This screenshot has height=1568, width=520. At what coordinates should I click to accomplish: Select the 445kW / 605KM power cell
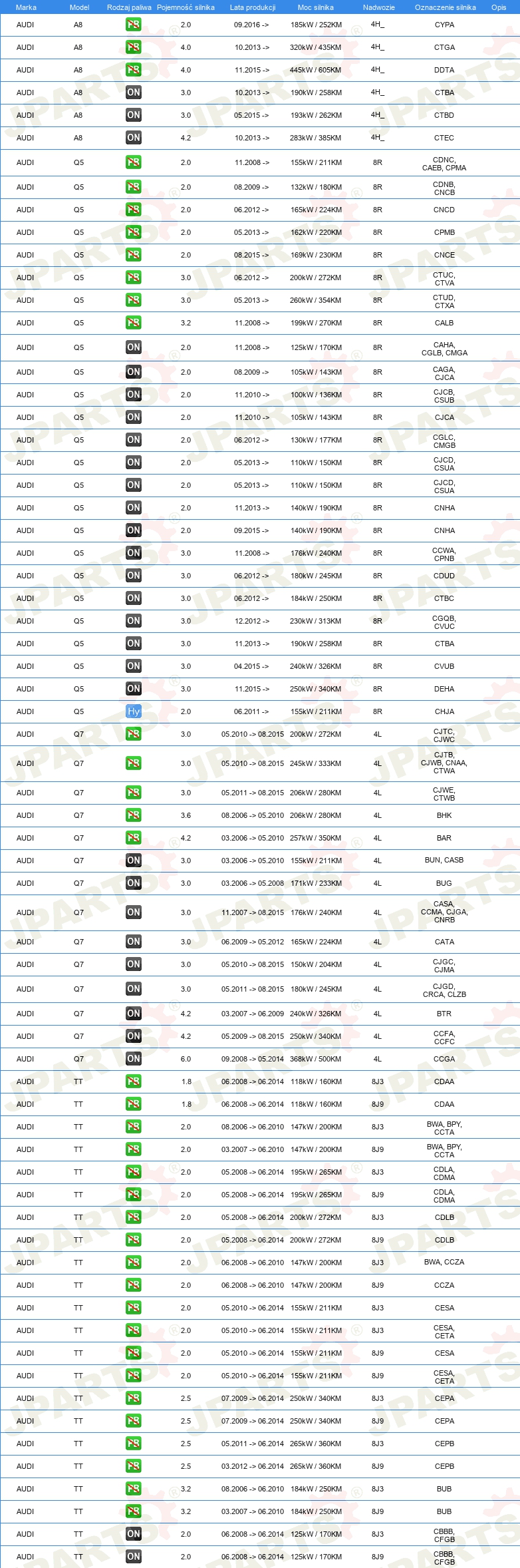click(316, 70)
